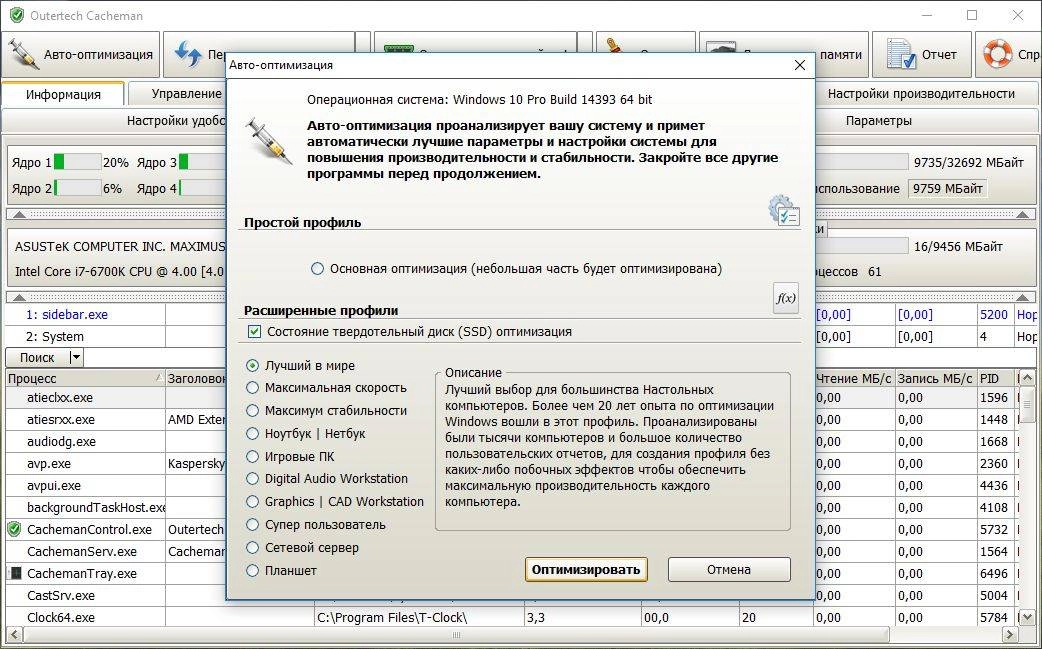Click the f(x) function button
Image resolution: width=1042 pixels, height=649 pixels.
coord(785,298)
